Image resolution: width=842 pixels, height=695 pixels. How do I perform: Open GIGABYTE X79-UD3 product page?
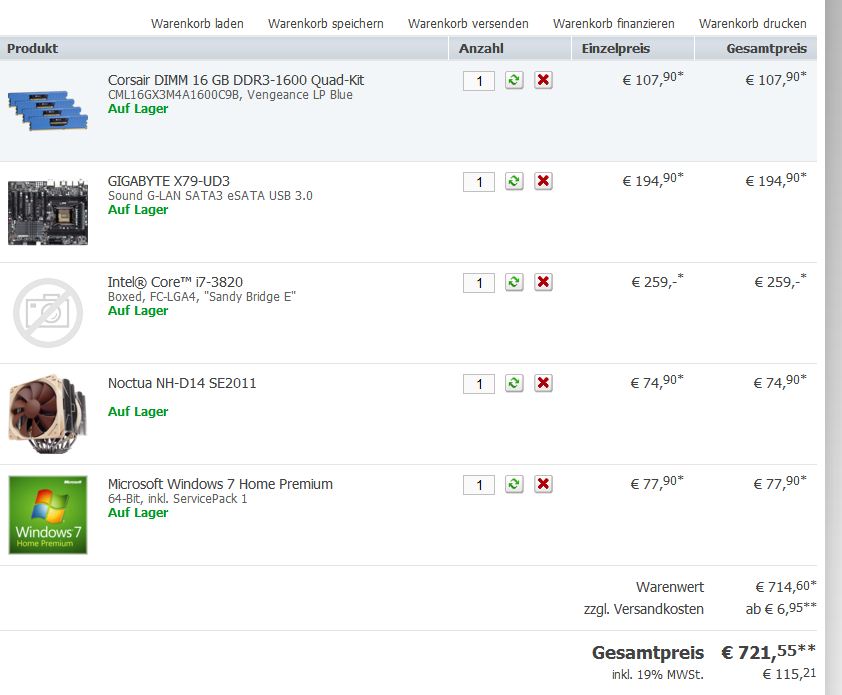pyautogui.click(x=169, y=181)
